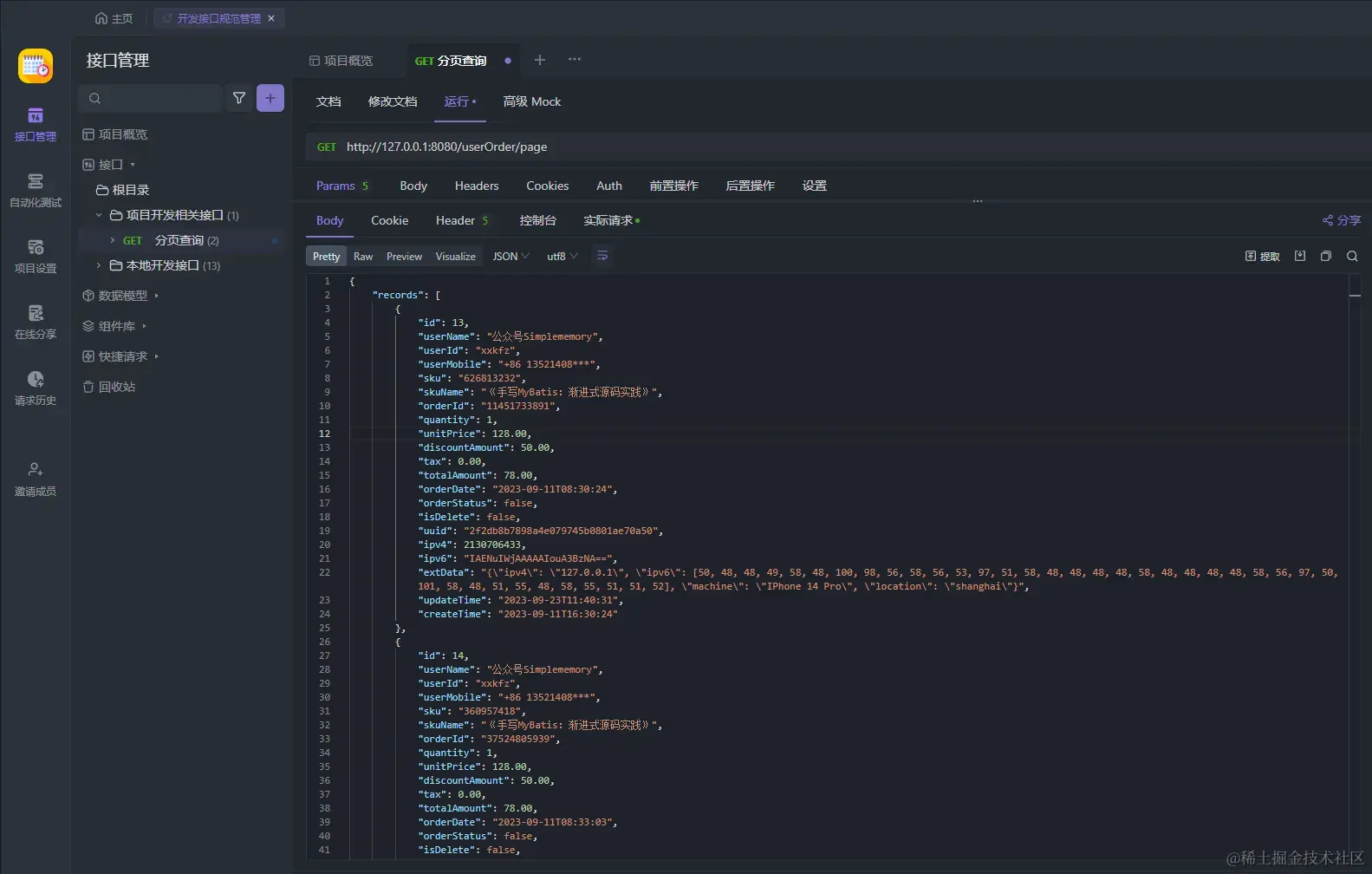1372x874 pixels.
Task: Expand the 本地开发接口 folder
Action: point(99,265)
